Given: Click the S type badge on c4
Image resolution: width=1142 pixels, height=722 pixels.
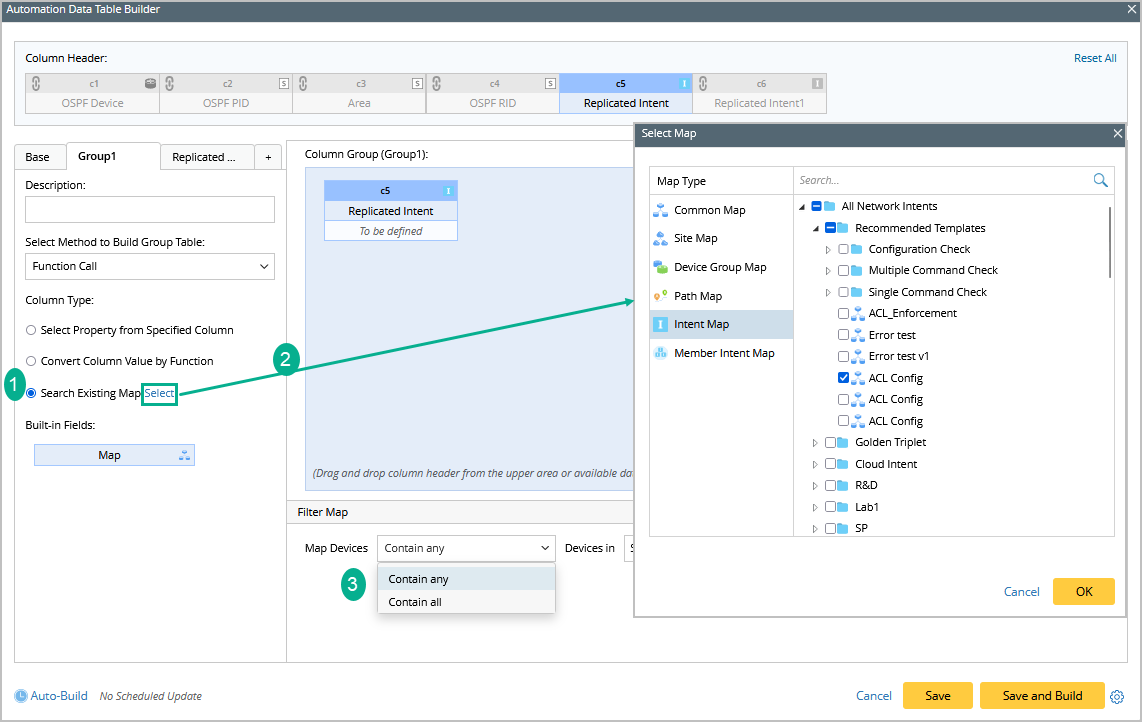Looking at the screenshot, I should point(551,84).
